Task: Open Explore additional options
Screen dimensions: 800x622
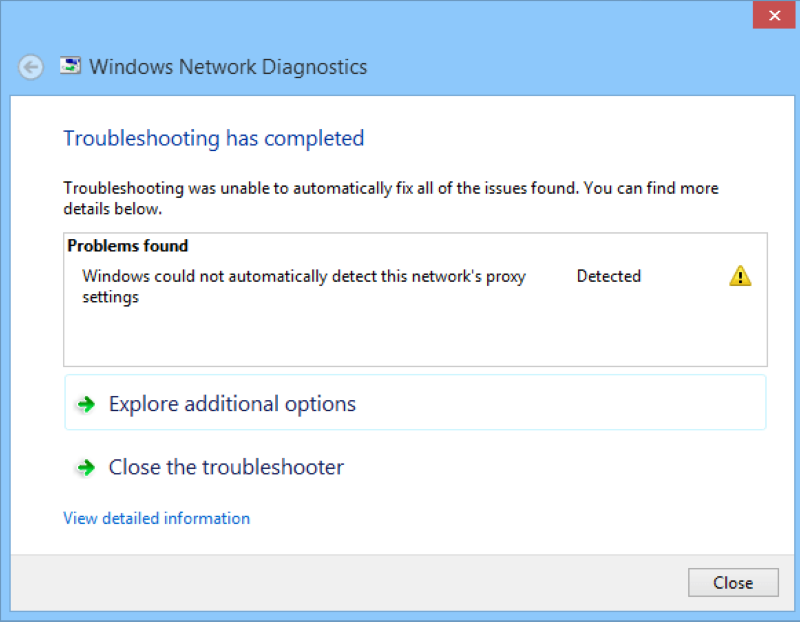Action: 415,403
